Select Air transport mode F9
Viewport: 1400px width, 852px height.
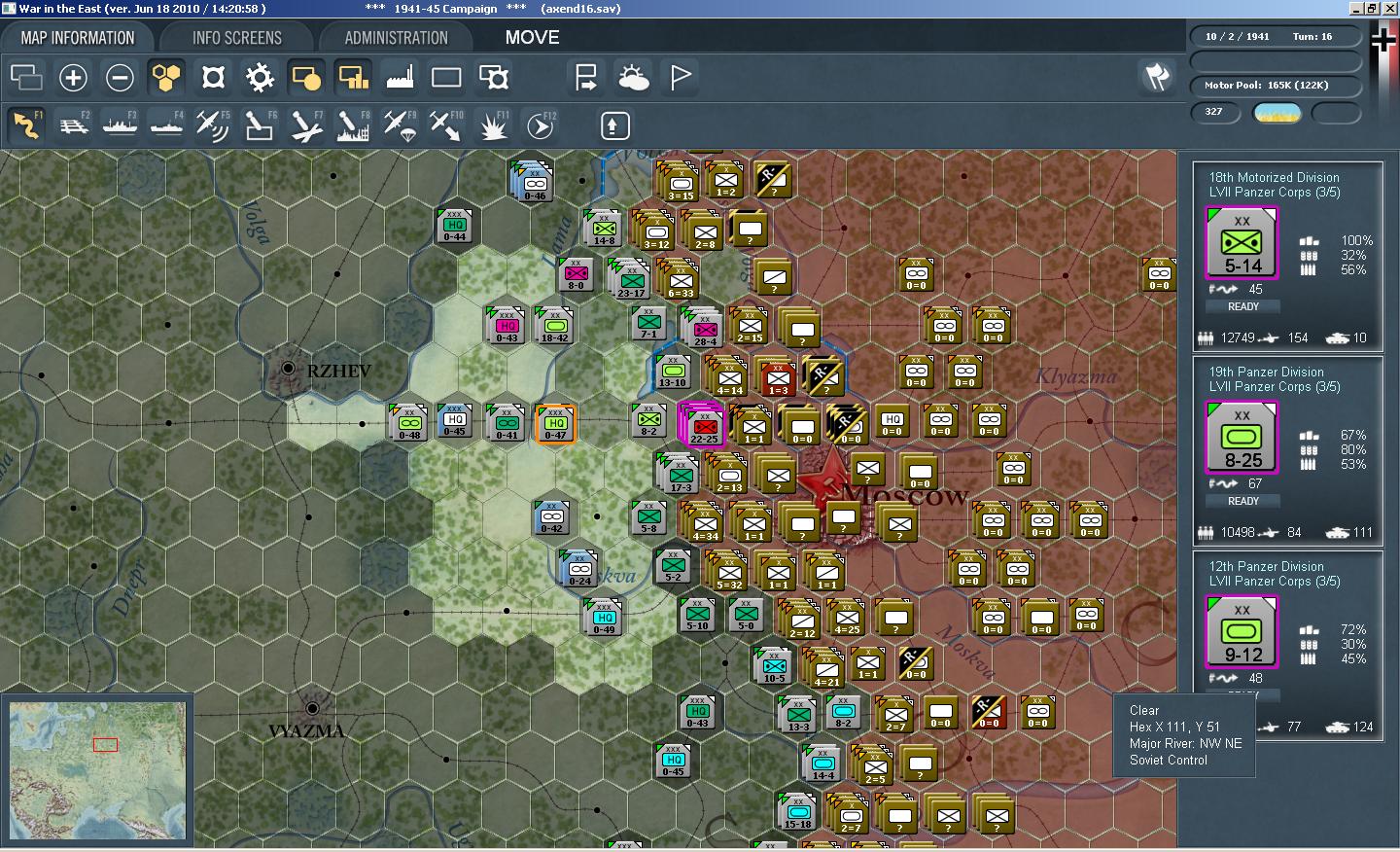tap(400, 125)
